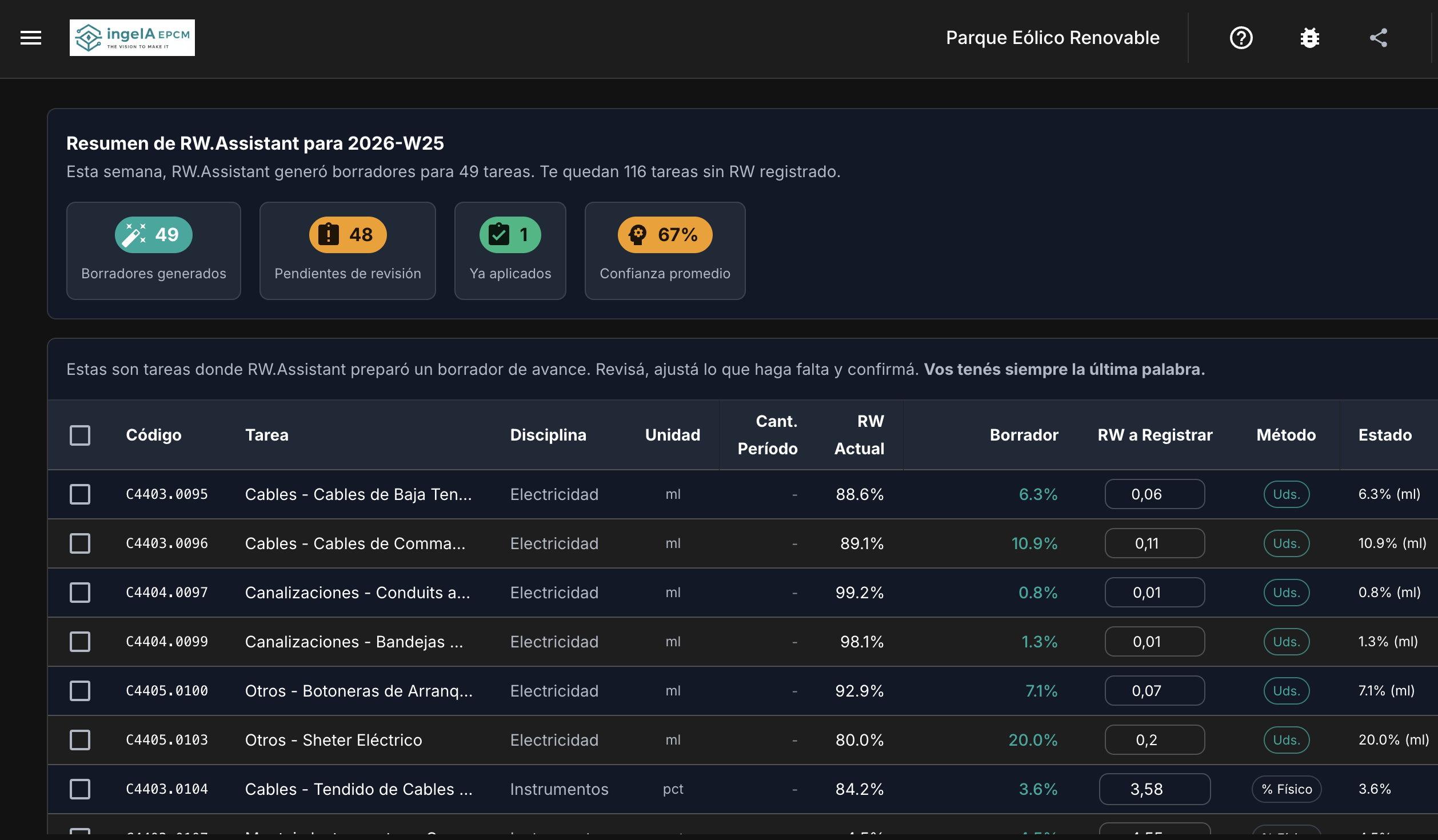This screenshot has width=1438, height=840.
Task: Click the share icon in header
Action: [1378, 38]
